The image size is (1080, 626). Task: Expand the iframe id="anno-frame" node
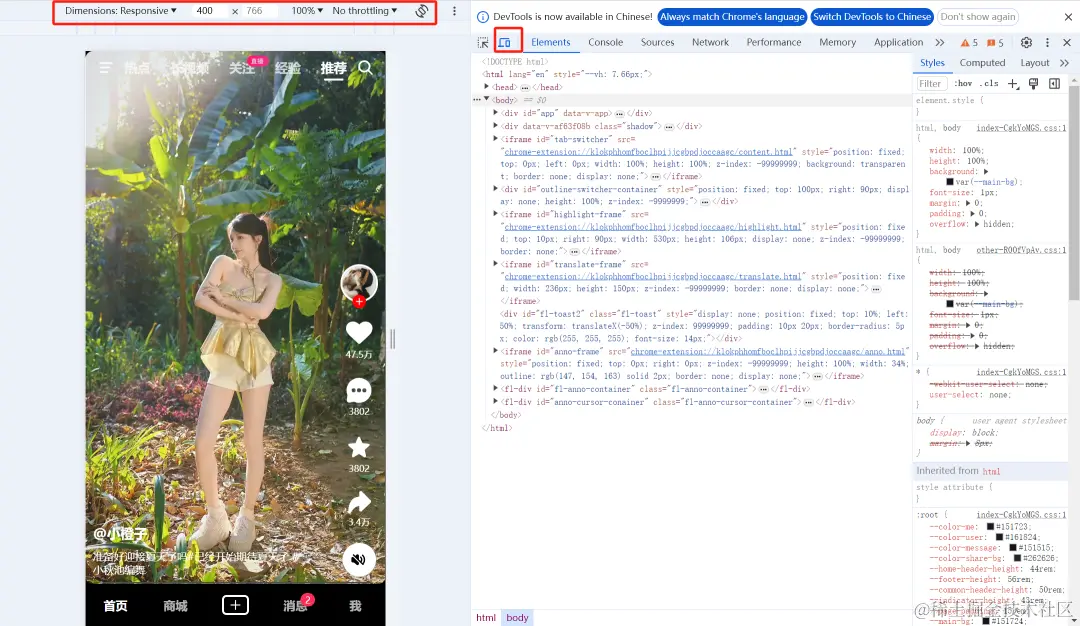[495, 351]
